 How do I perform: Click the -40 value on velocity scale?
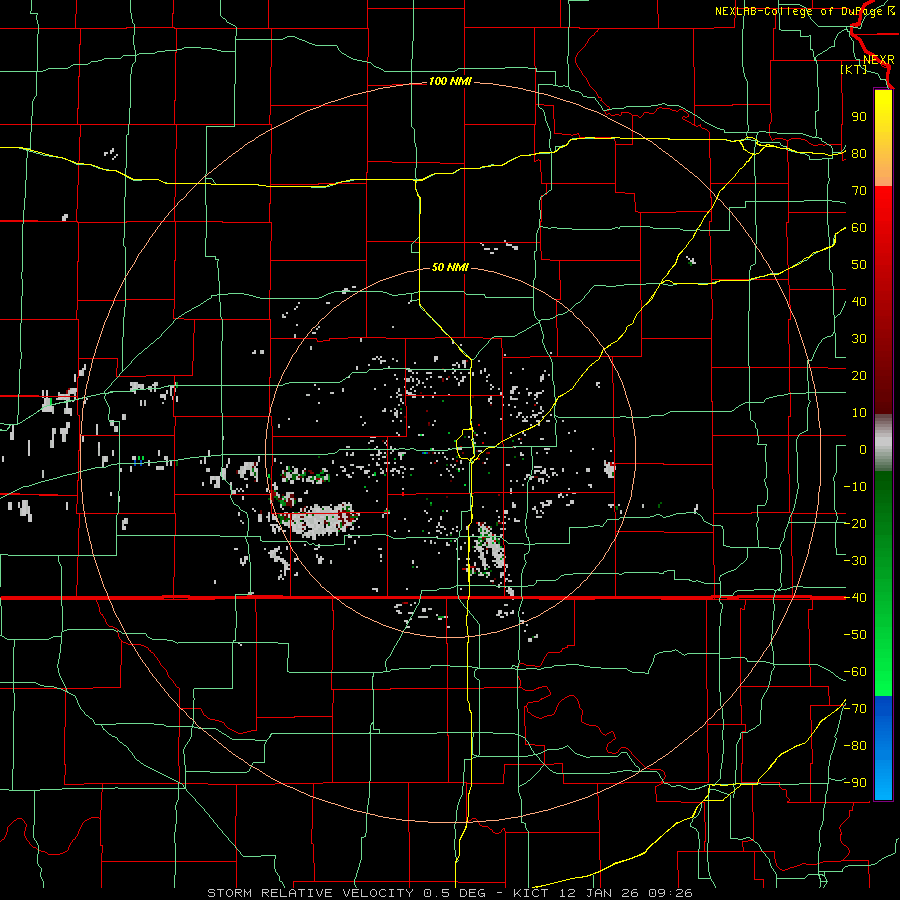(x=855, y=598)
